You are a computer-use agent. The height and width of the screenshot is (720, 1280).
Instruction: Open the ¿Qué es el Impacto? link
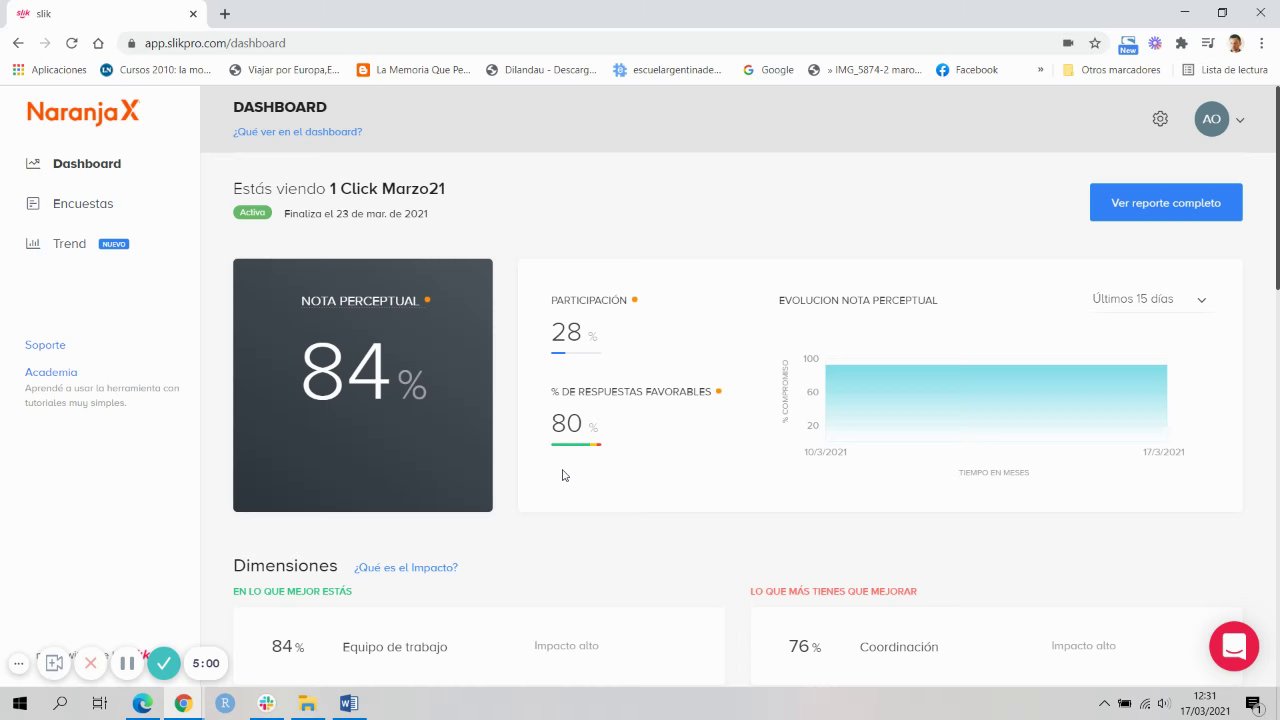pyautogui.click(x=406, y=567)
